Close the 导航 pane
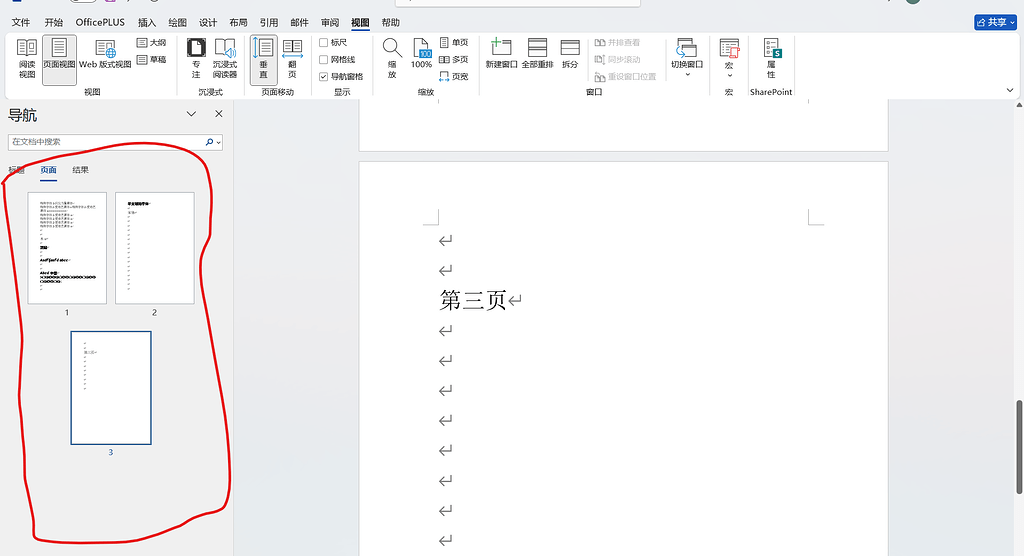The image size is (1024, 556). coord(219,114)
